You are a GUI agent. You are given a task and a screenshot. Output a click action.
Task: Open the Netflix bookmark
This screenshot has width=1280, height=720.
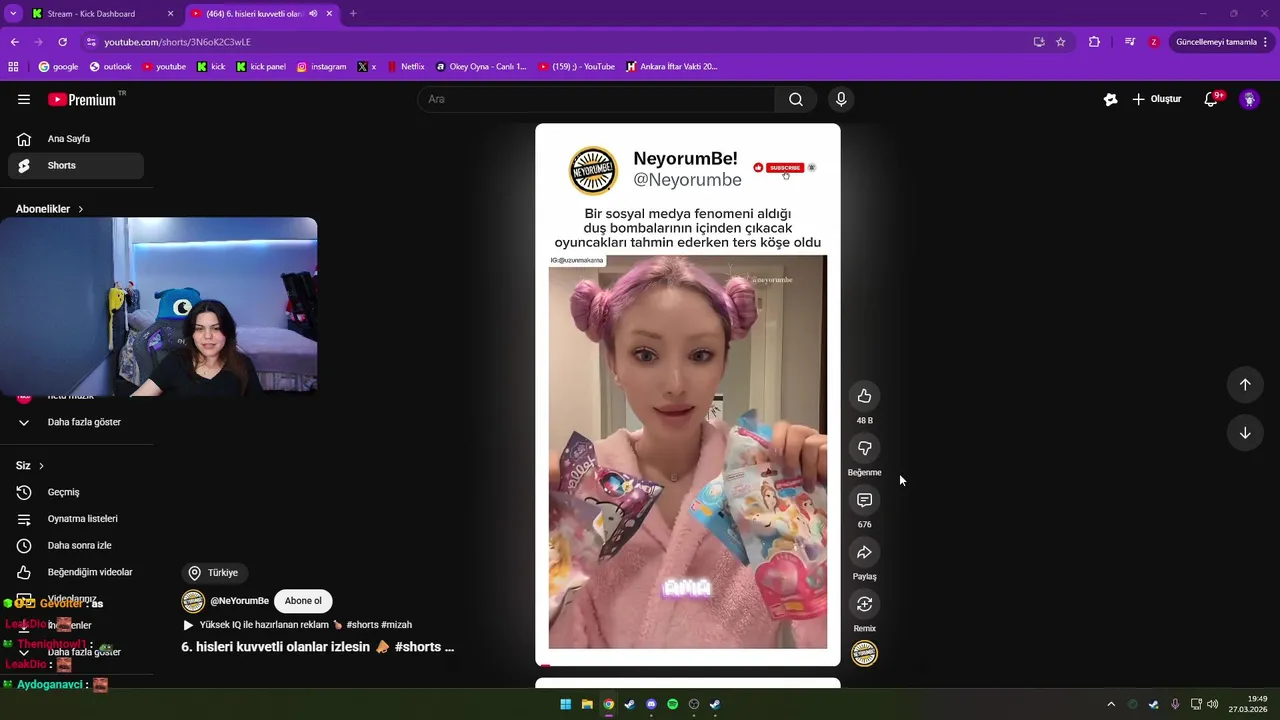pyautogui.click(x=405, y=67)
